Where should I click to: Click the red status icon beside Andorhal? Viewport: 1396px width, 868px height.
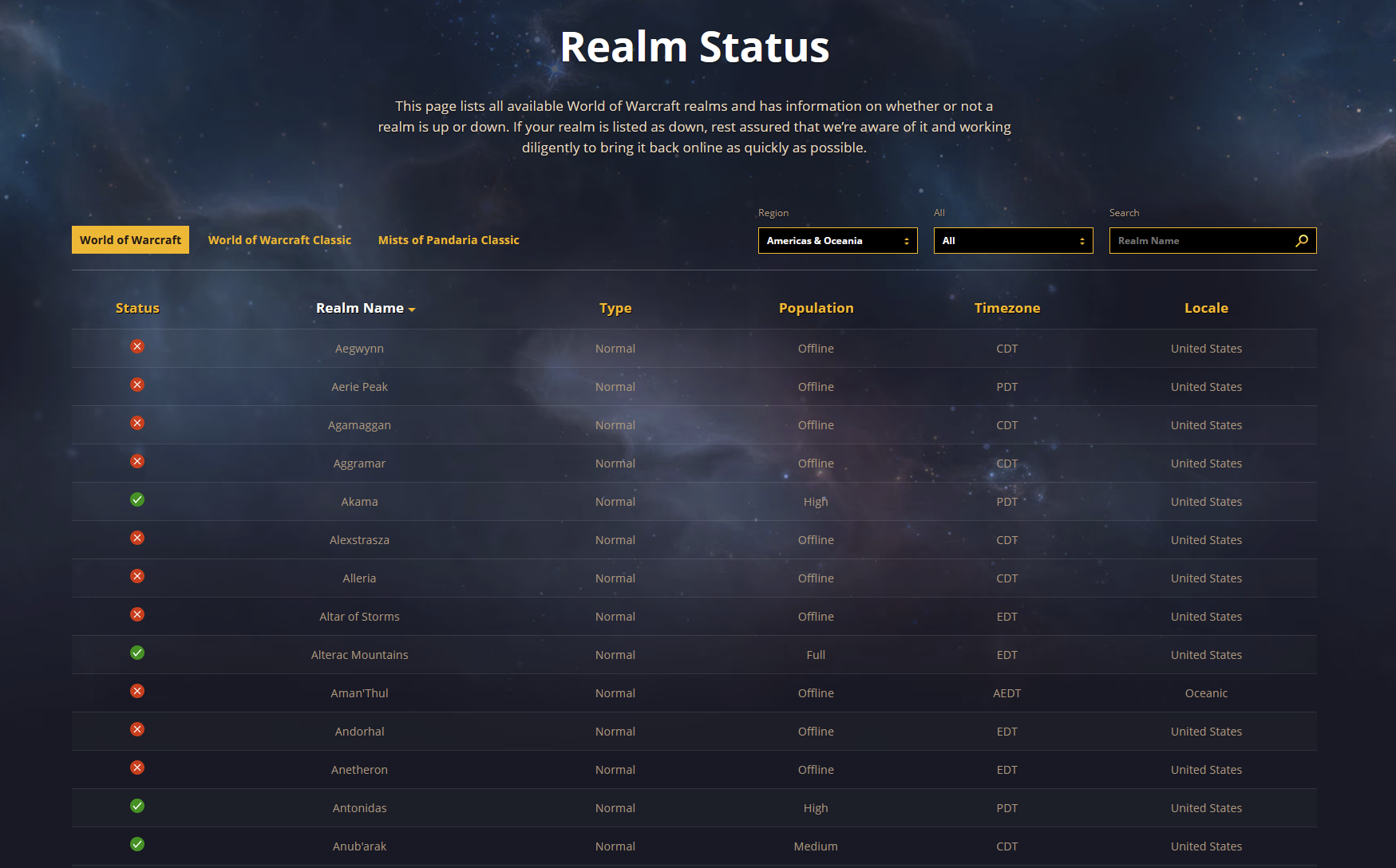tap(137, 729)
